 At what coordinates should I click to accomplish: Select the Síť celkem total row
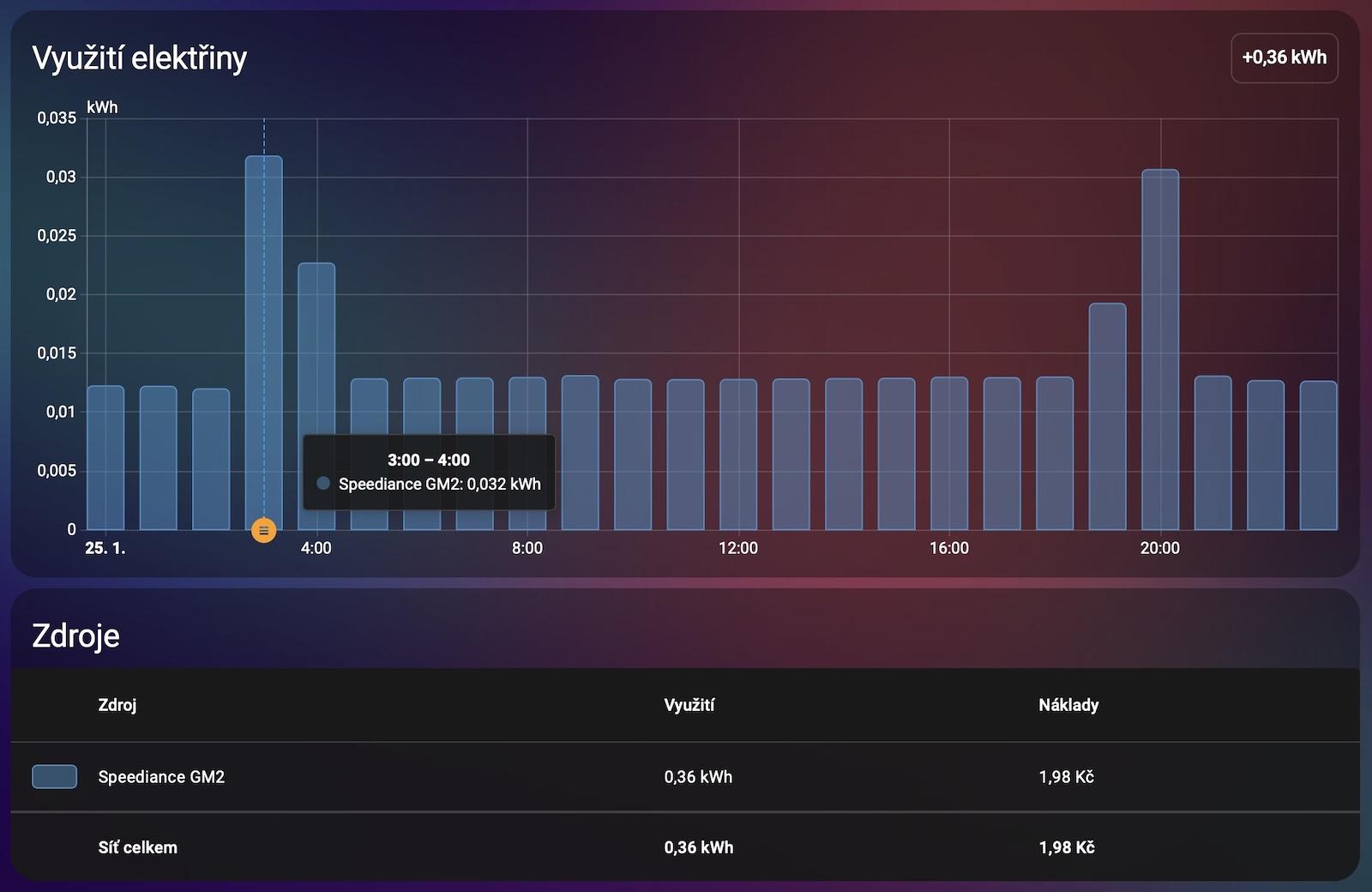(137, 847)
